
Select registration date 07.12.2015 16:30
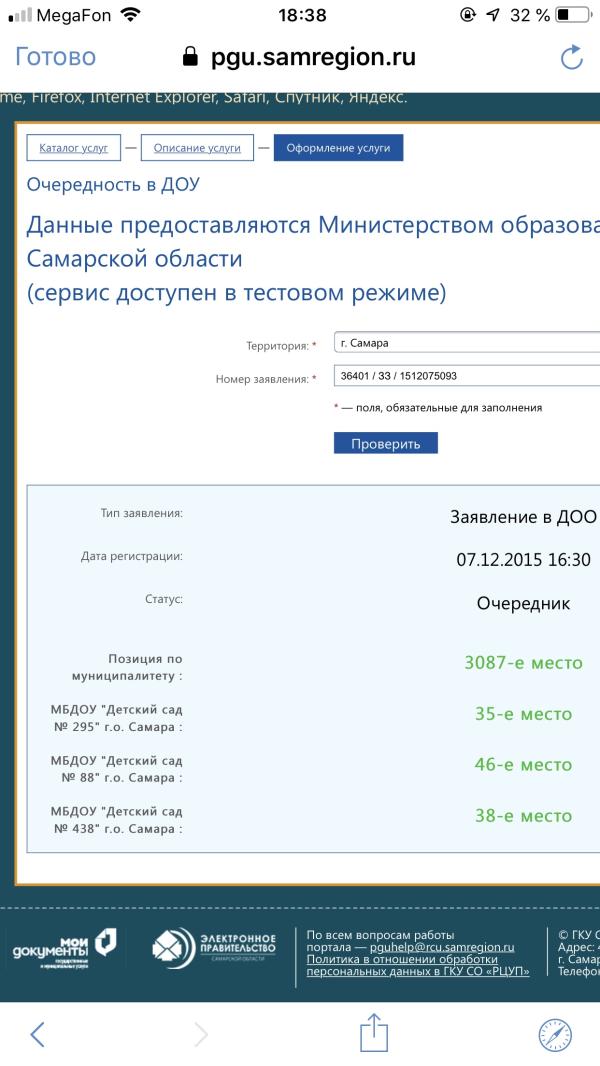click(x=523, y=560)
